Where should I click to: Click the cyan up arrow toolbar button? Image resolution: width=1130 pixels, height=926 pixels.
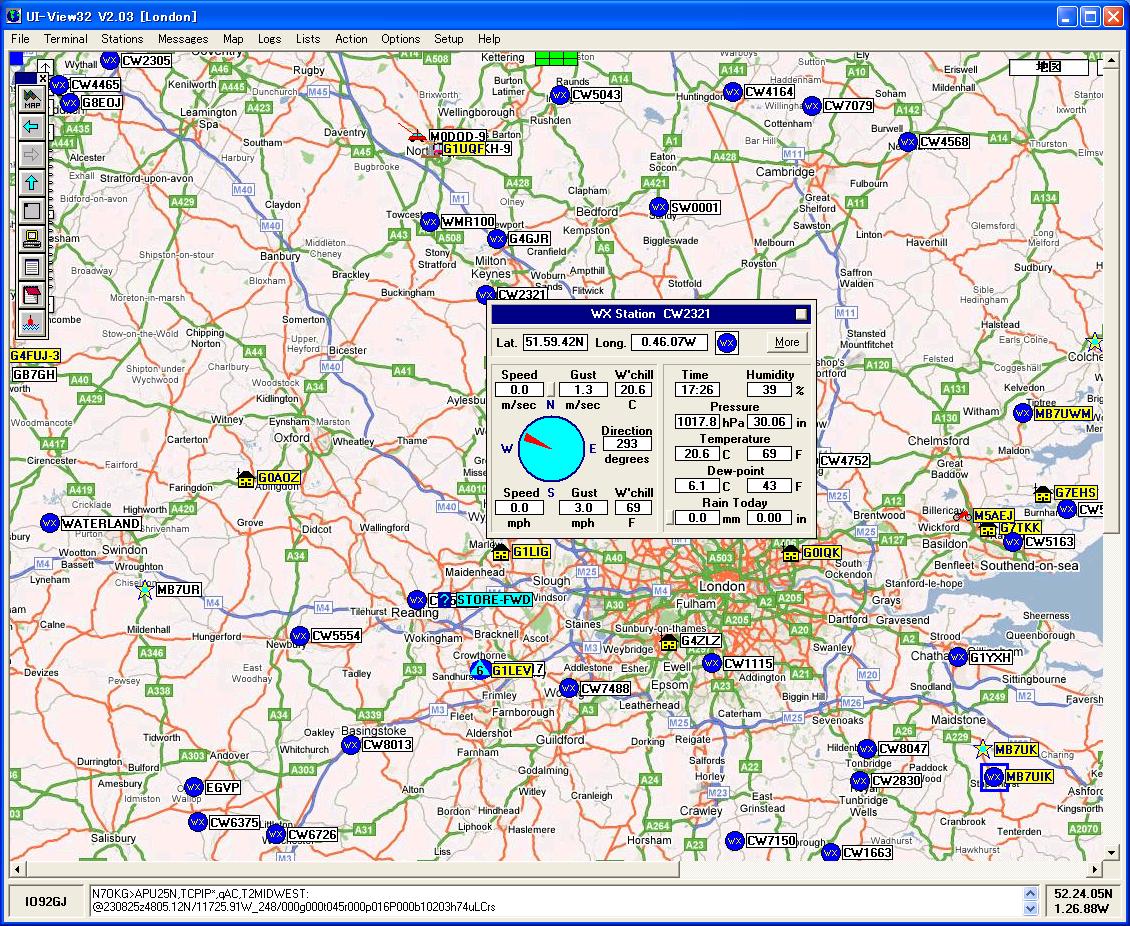32,183
